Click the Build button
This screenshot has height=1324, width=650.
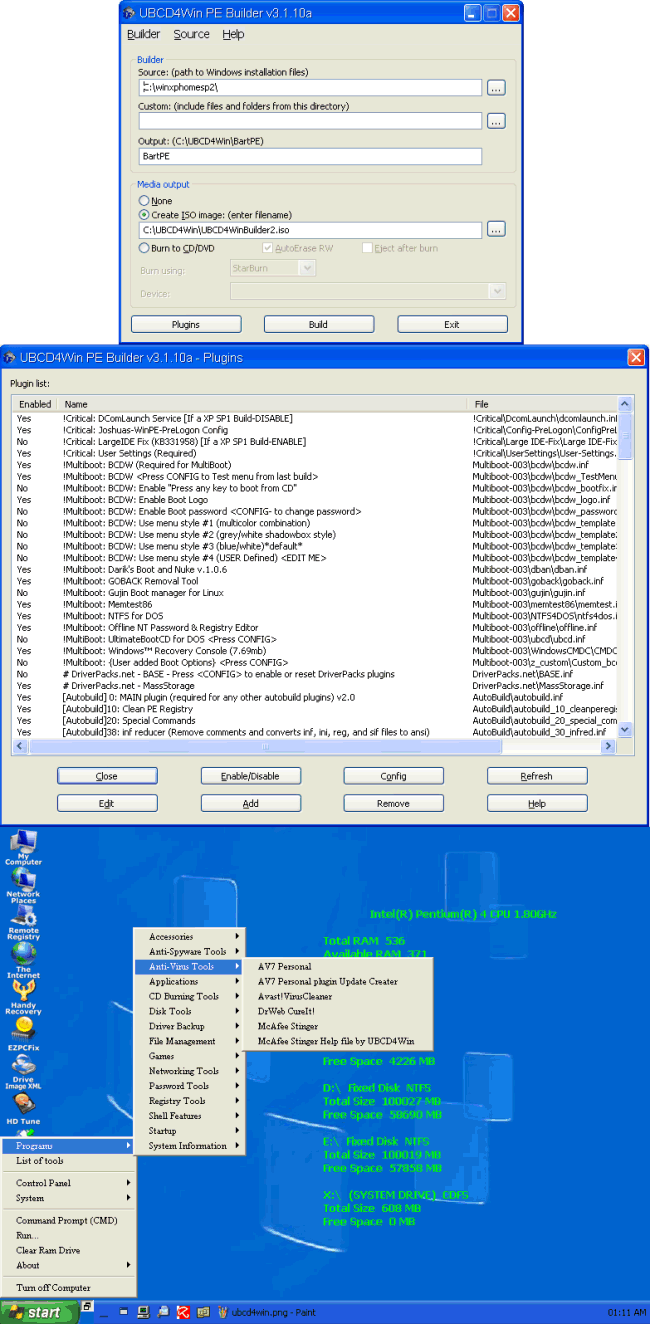pyautogui.click(x=318, y=324)
